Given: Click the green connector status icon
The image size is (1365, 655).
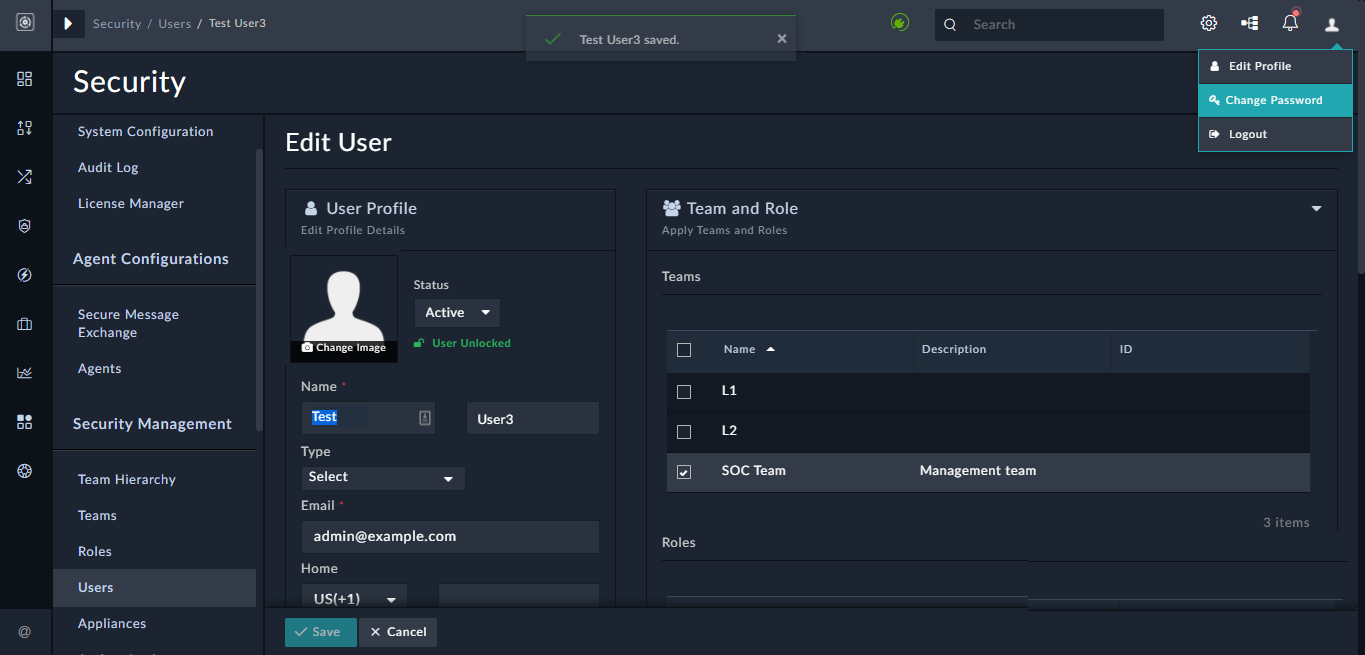Looking at the screenshot, I should 899,22.
